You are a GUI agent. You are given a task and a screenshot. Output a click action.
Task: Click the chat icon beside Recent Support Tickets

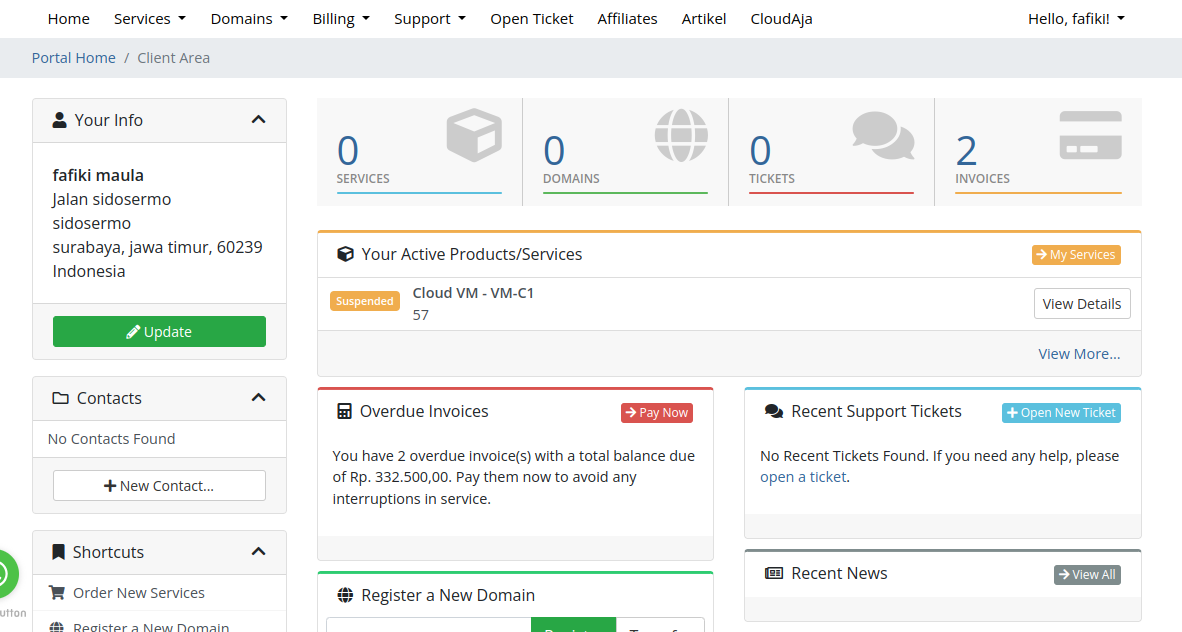[x=773, y=411]
